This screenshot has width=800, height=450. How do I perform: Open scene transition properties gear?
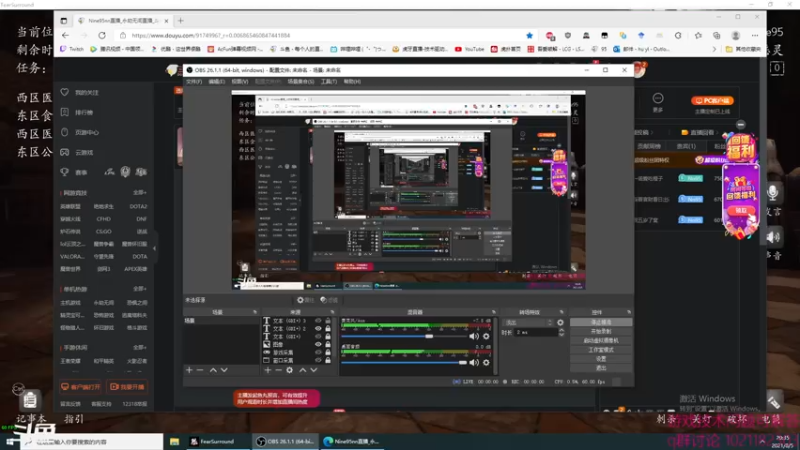560,322
